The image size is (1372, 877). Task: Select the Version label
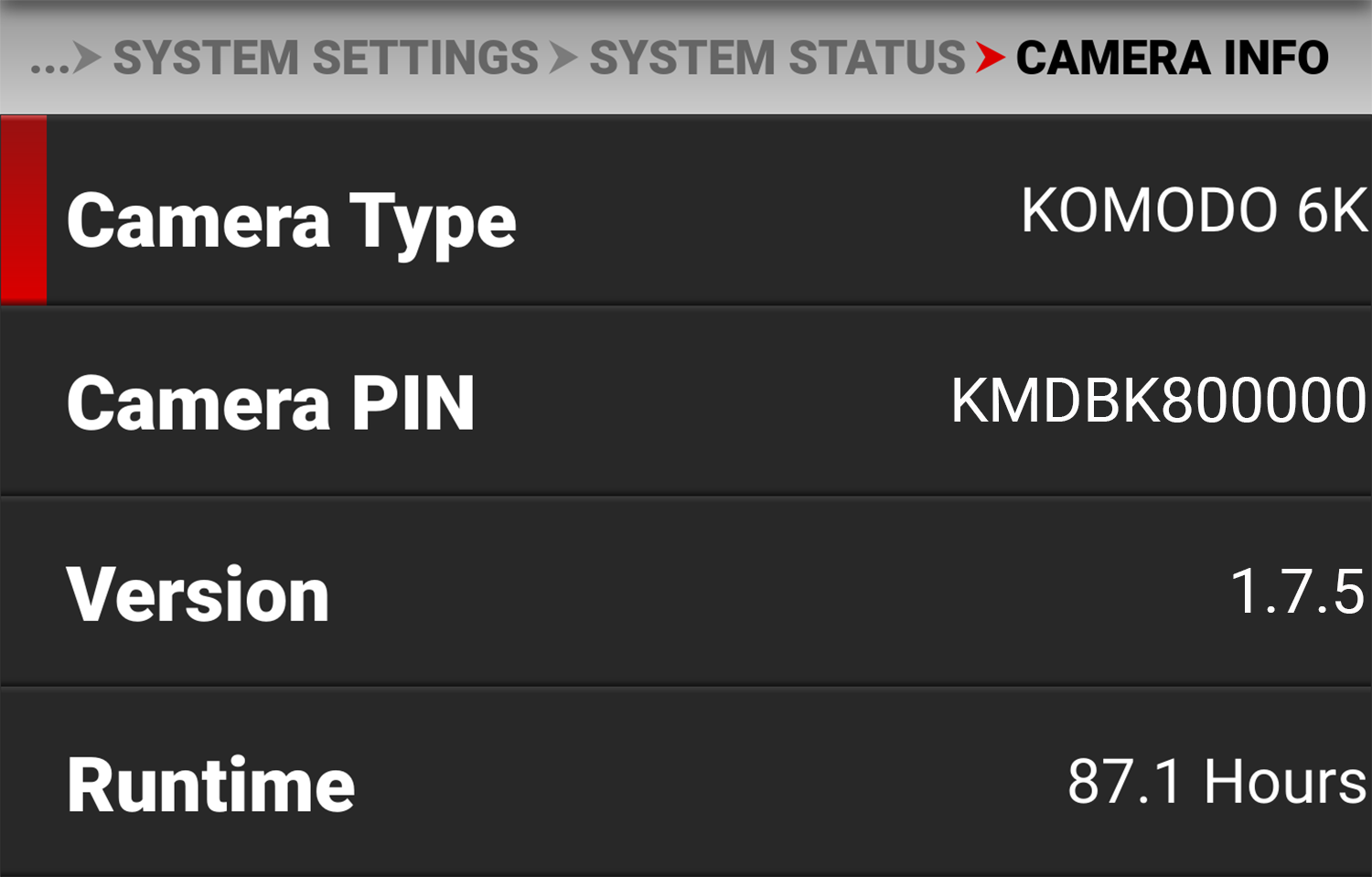click(198, 594)
